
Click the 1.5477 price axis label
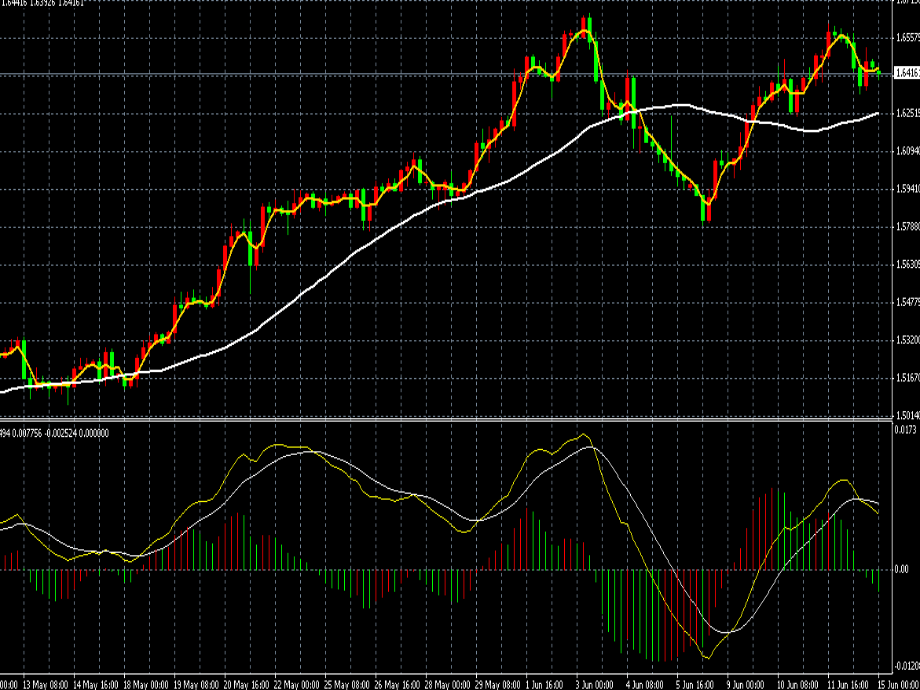(x=908, y=302)
